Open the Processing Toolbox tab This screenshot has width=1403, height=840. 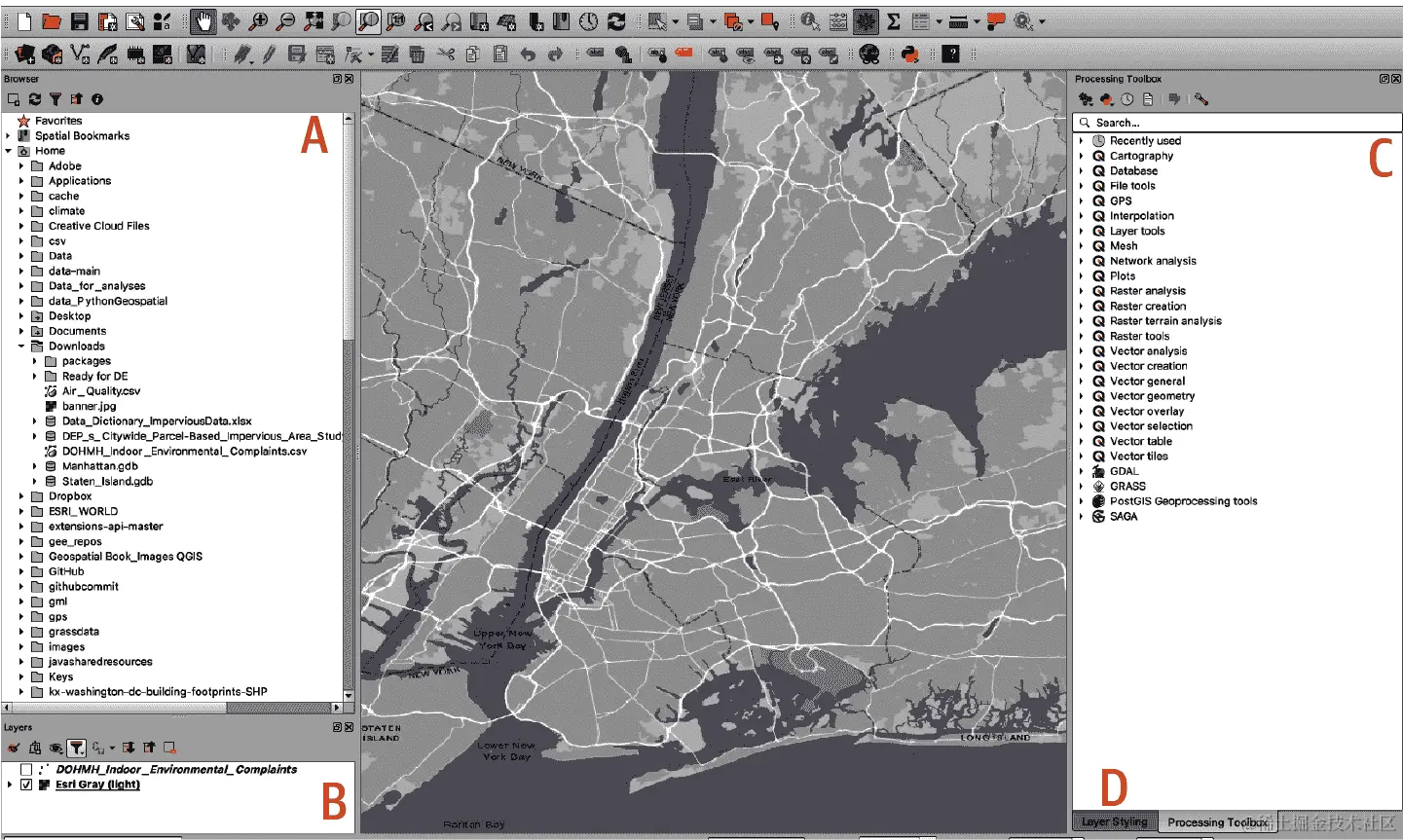click(1217, 822)
